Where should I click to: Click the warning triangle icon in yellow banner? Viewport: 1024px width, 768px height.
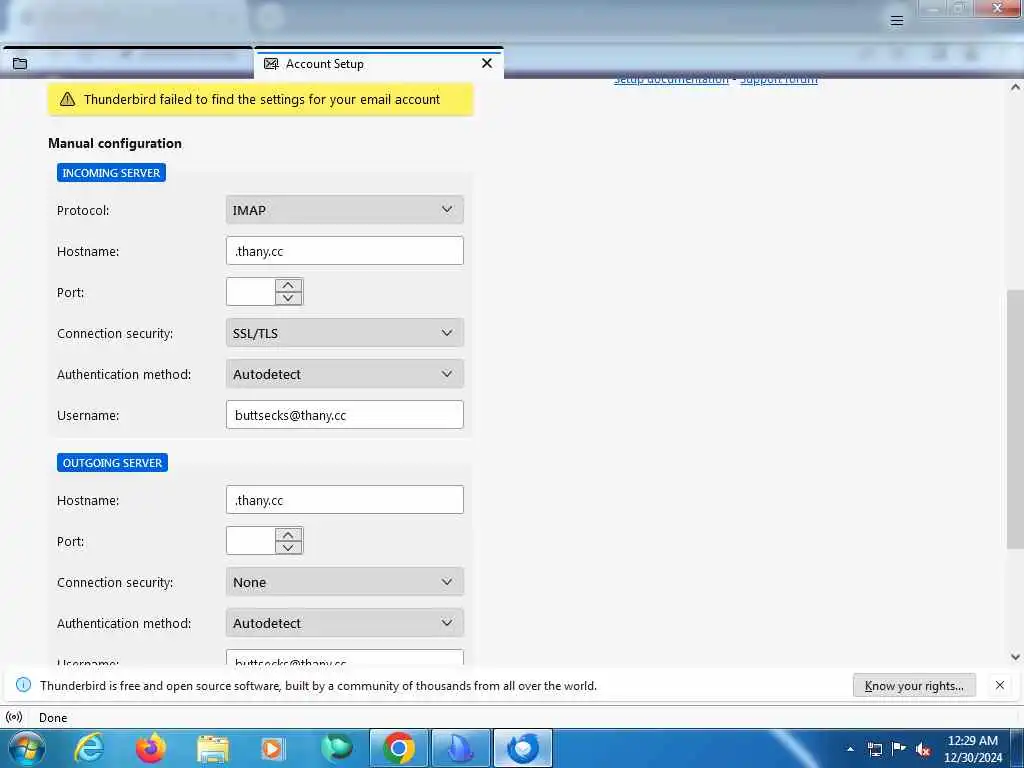(x=67, y=99)
